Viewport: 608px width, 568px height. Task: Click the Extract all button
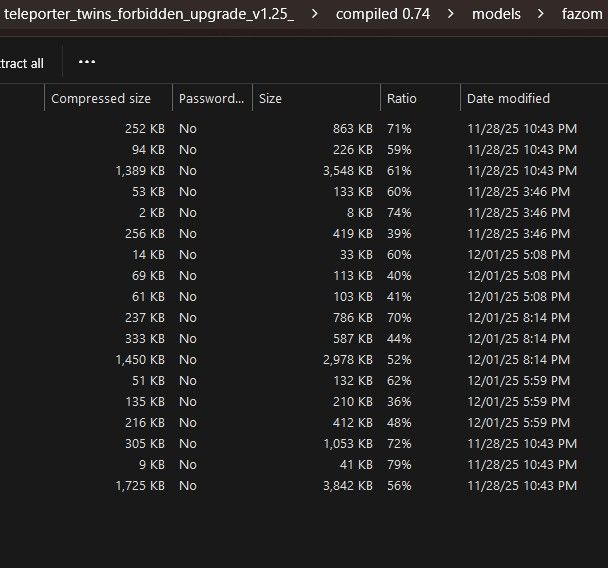22,64
